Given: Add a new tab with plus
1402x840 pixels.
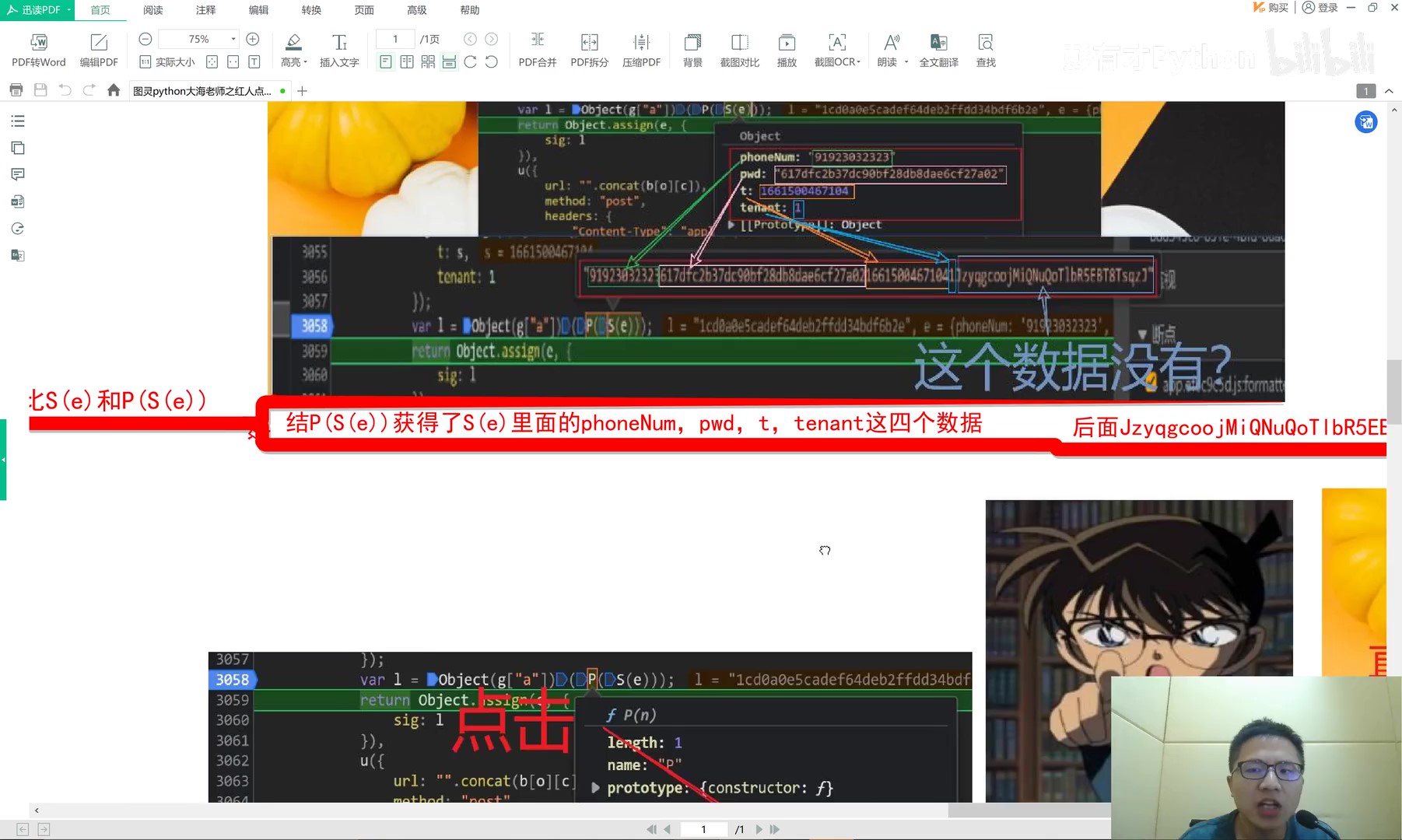Looking at the screenshot, I should [x=303, y=91].
